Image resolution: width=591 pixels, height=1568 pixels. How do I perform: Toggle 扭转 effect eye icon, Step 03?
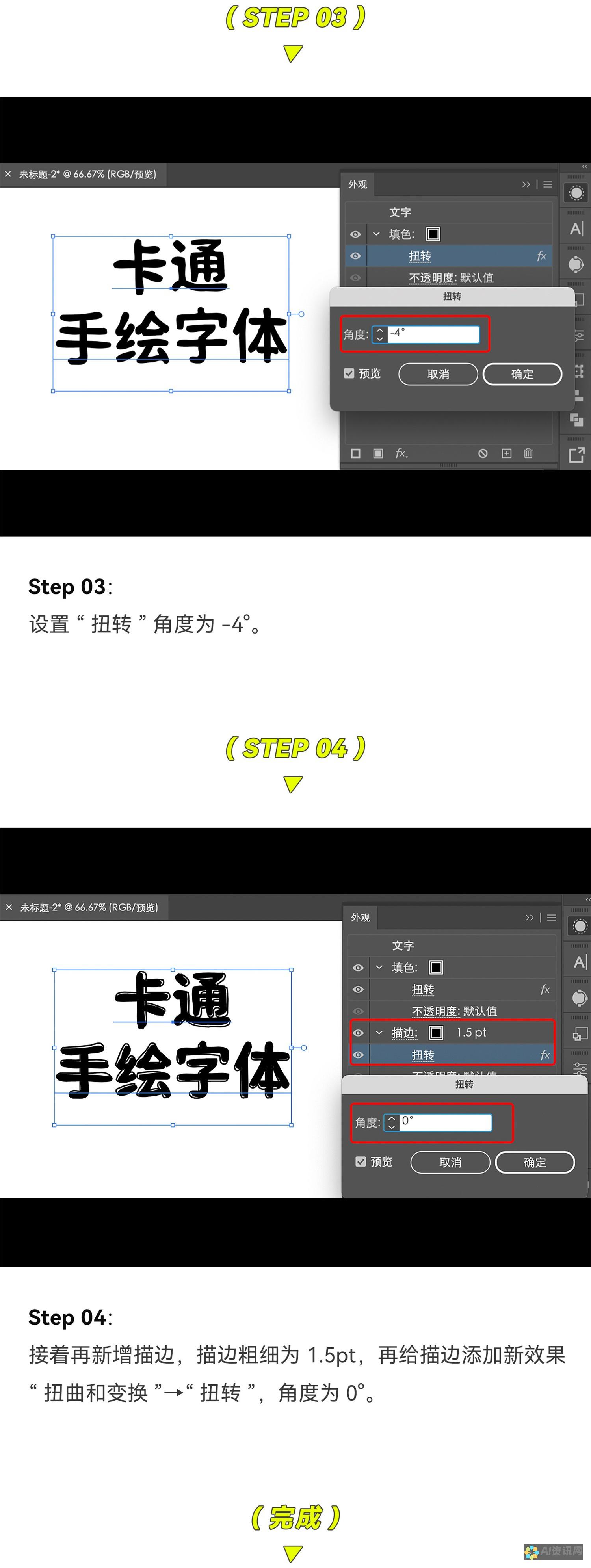tap(355, 256)
